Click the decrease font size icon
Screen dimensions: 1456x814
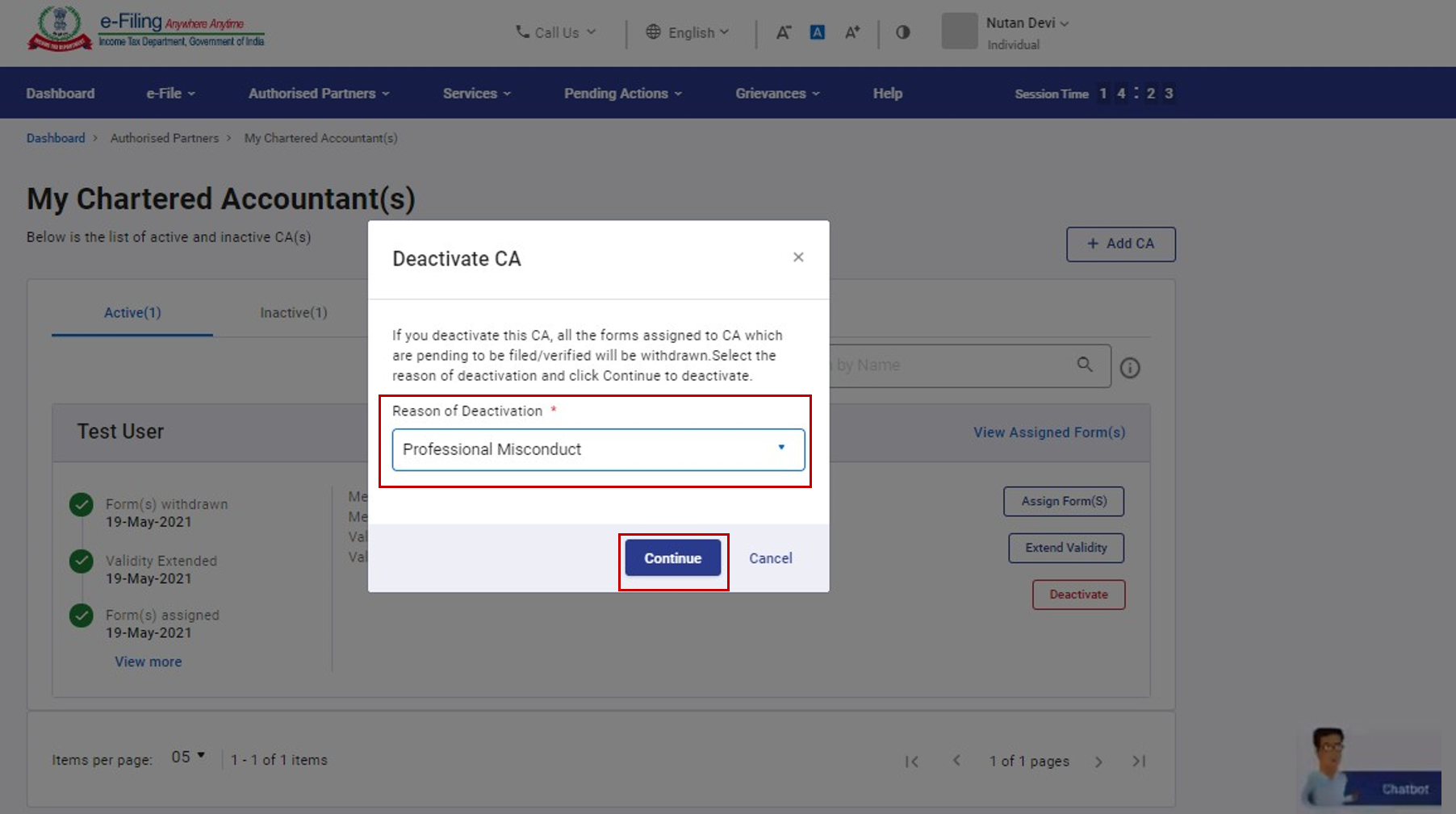click(x=783, y=32)
